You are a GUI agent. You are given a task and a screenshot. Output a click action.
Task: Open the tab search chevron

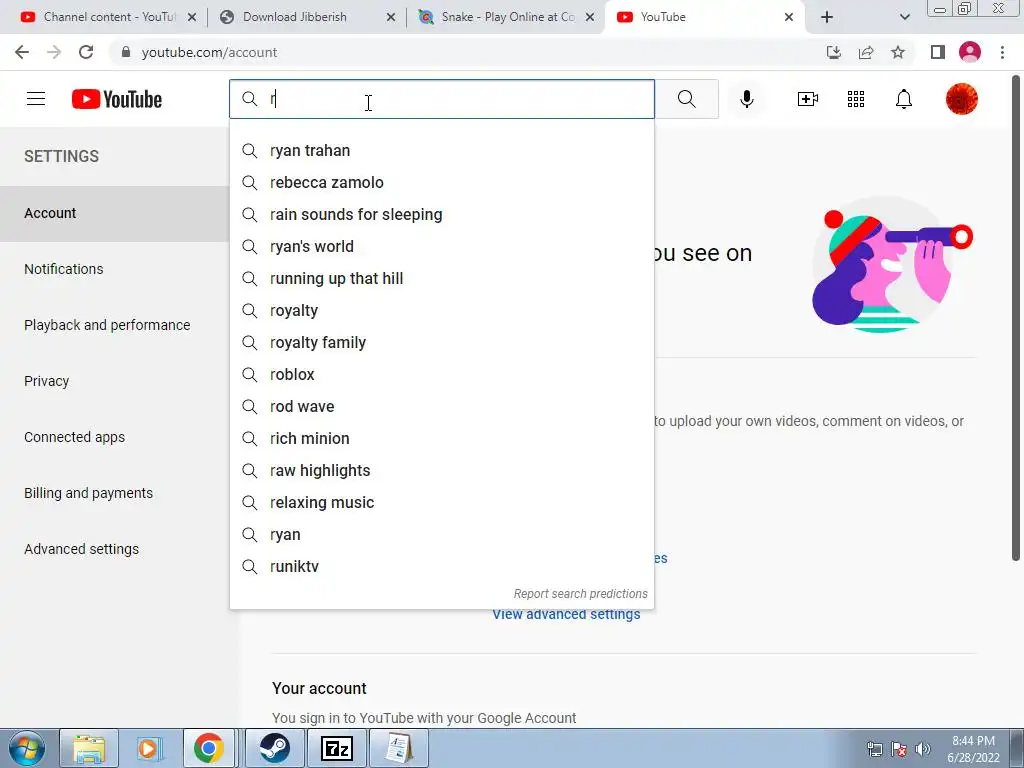[x=904, y=17]
